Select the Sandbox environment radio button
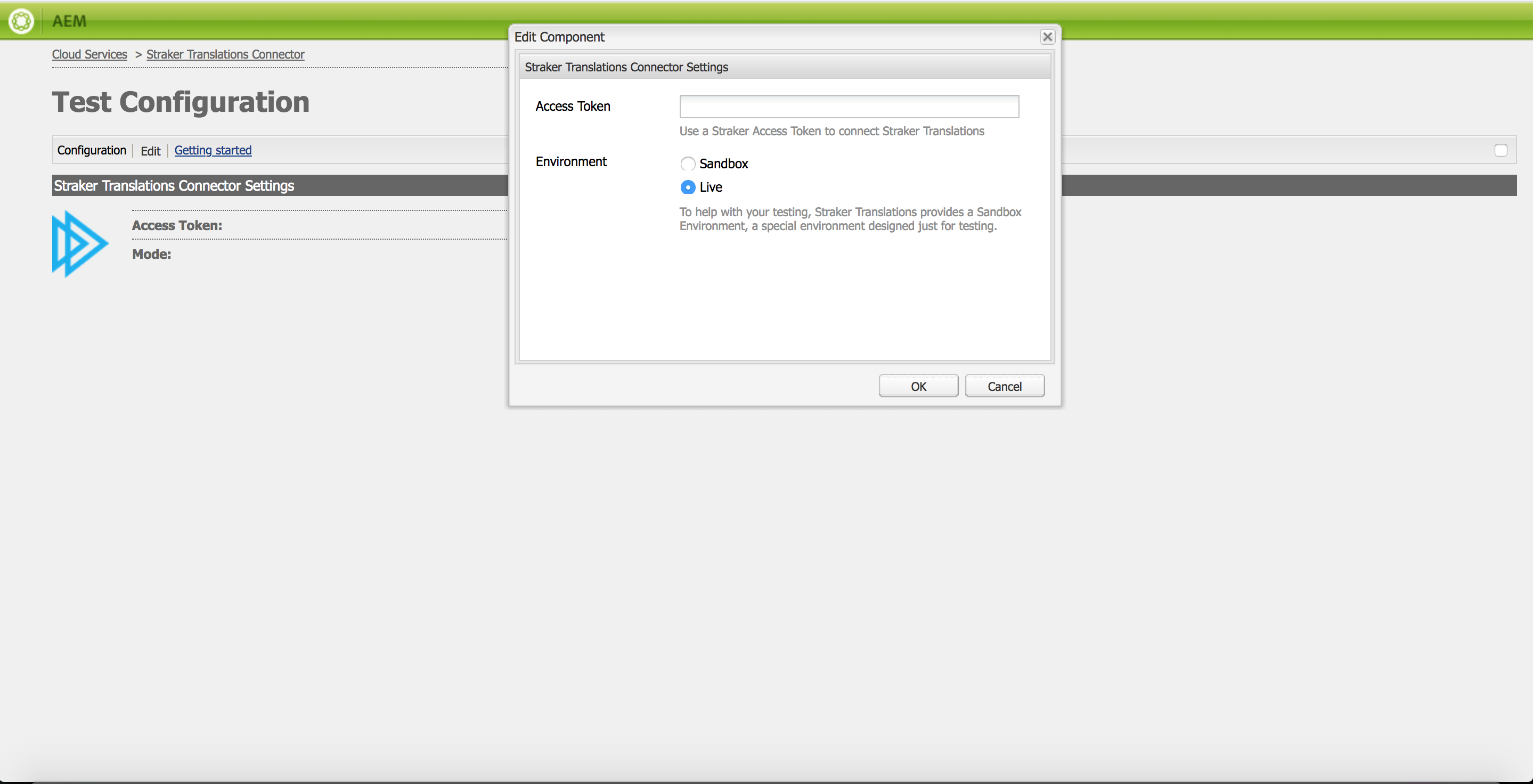This screenshot has height=784, width=1533. tap(688, 164)
